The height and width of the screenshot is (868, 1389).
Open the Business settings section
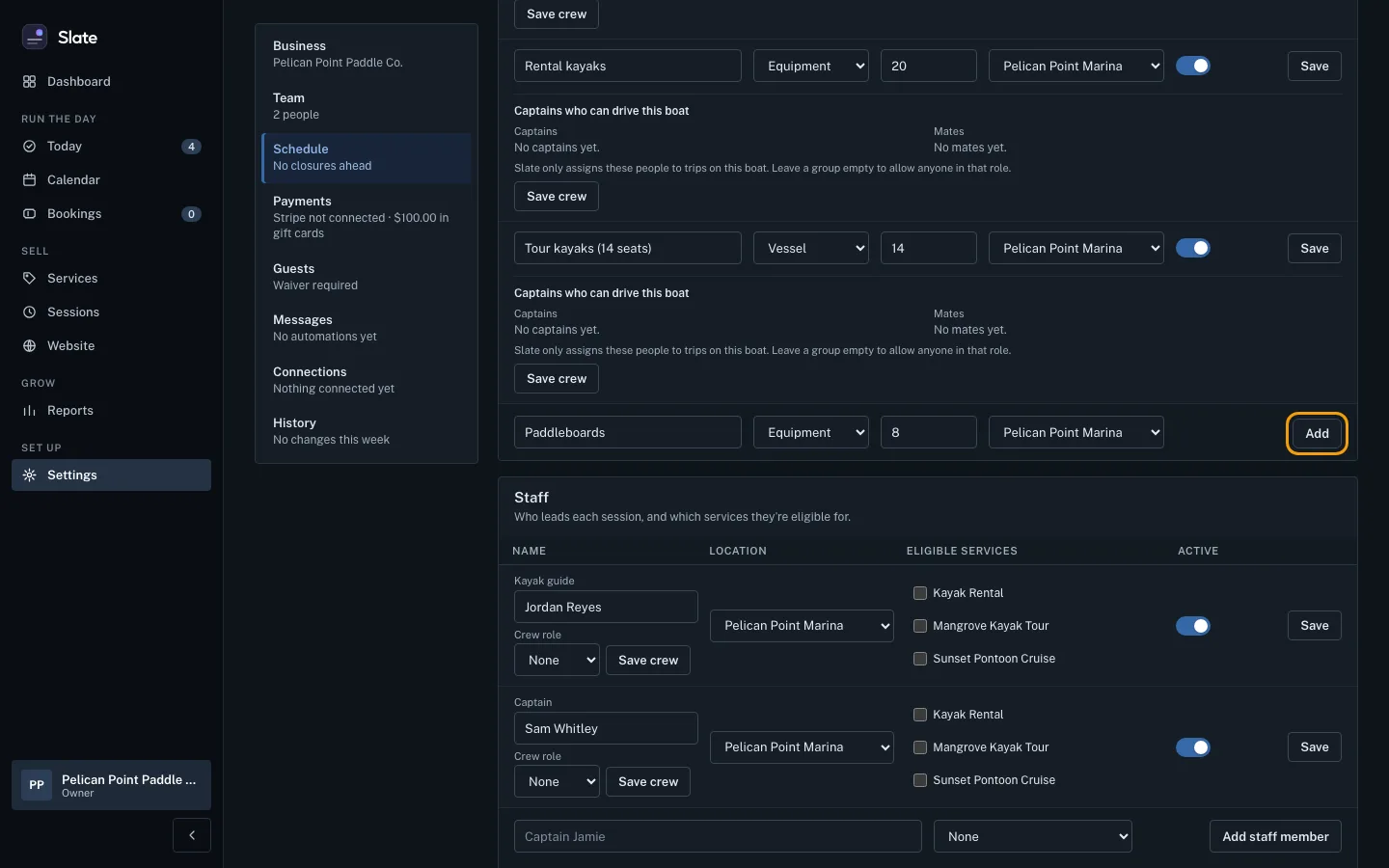click(367, 54)
